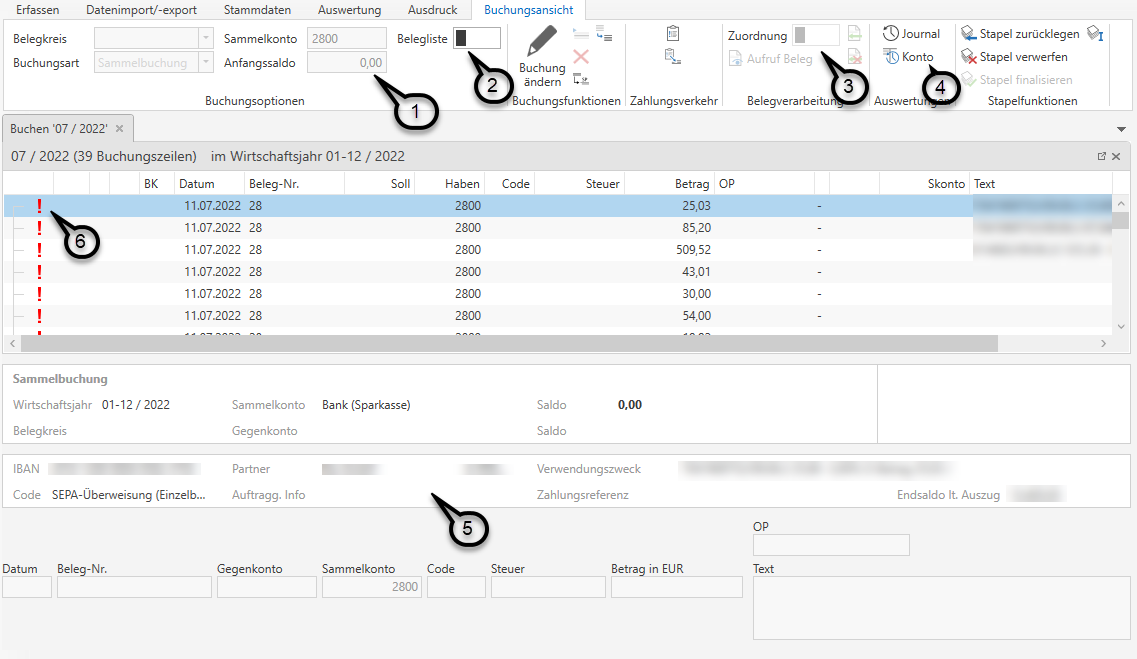
Task: Open the Stammdaten ribbon tab
Action: 257,10
